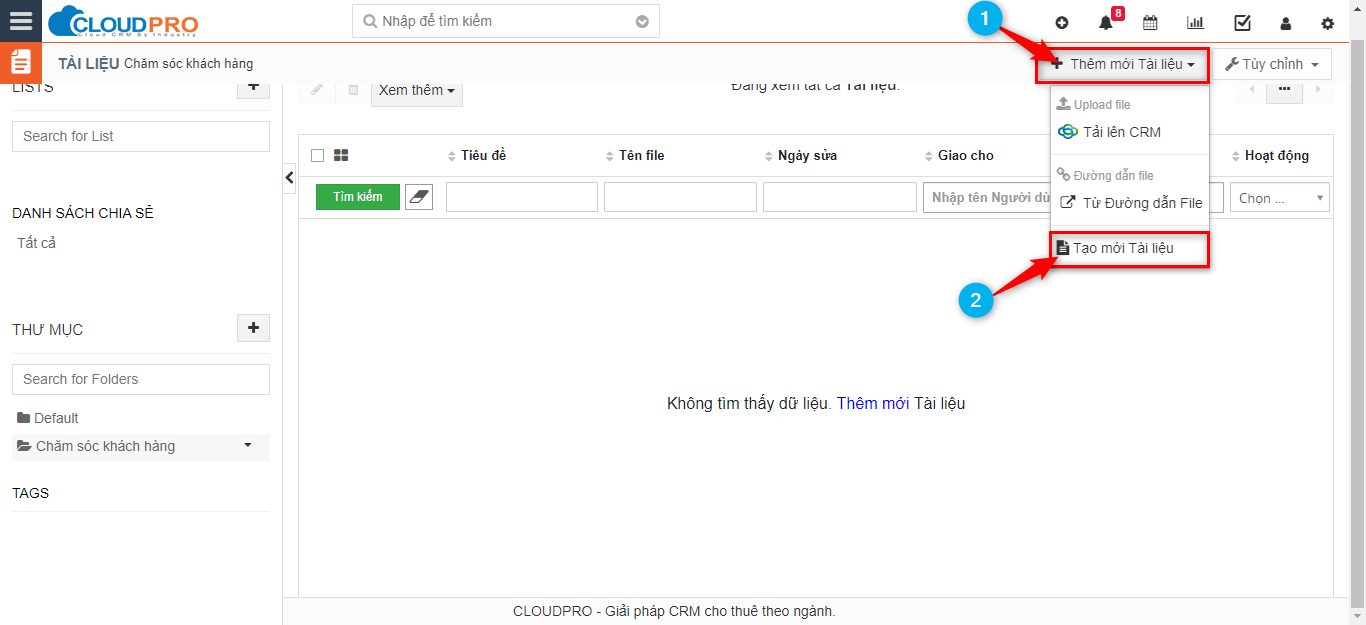Viewport: 1366px width, 625px height.
Task: Open the settings gear icon
Action: [x=1327, y=23]
